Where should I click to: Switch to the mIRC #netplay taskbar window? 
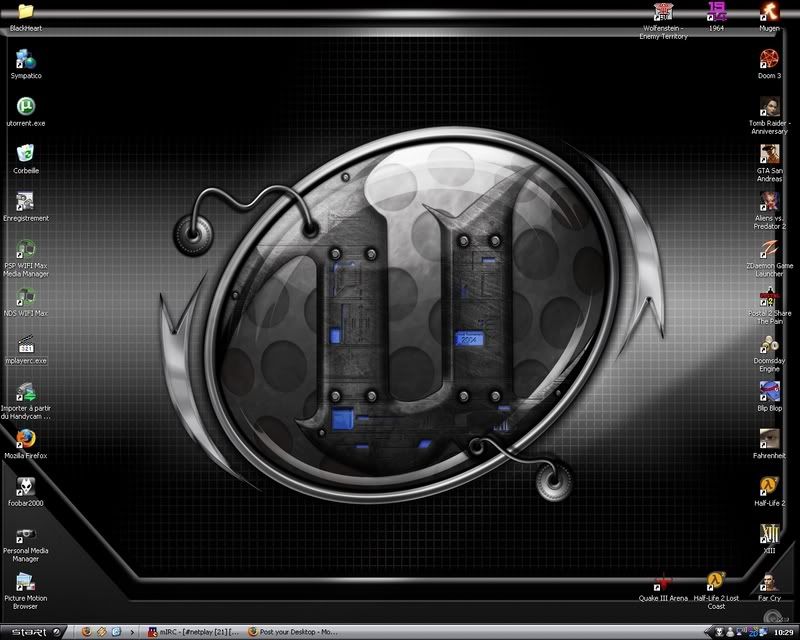pyautogui.click(x=193, y=632)
